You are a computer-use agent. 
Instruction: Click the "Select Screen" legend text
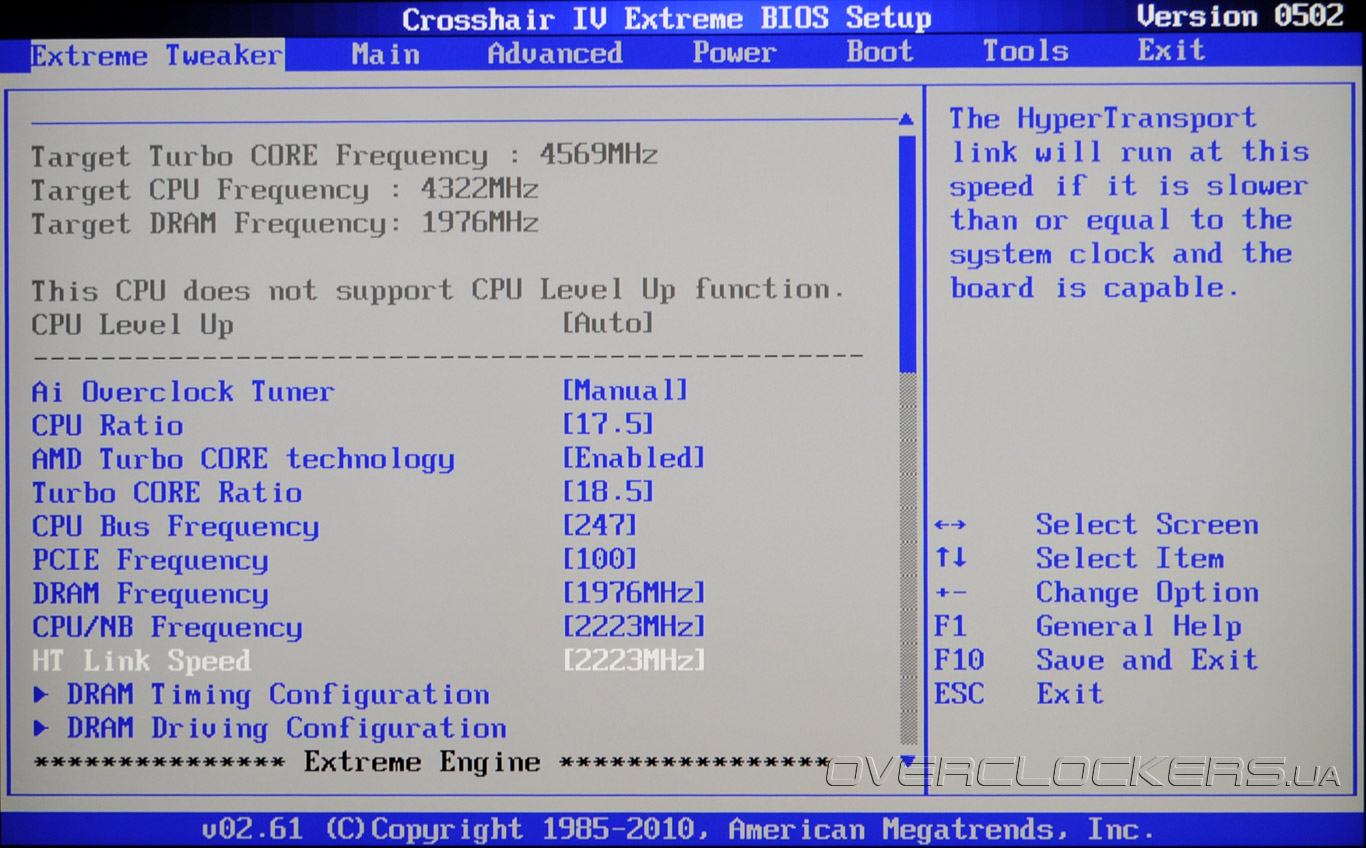[1147, 524]
